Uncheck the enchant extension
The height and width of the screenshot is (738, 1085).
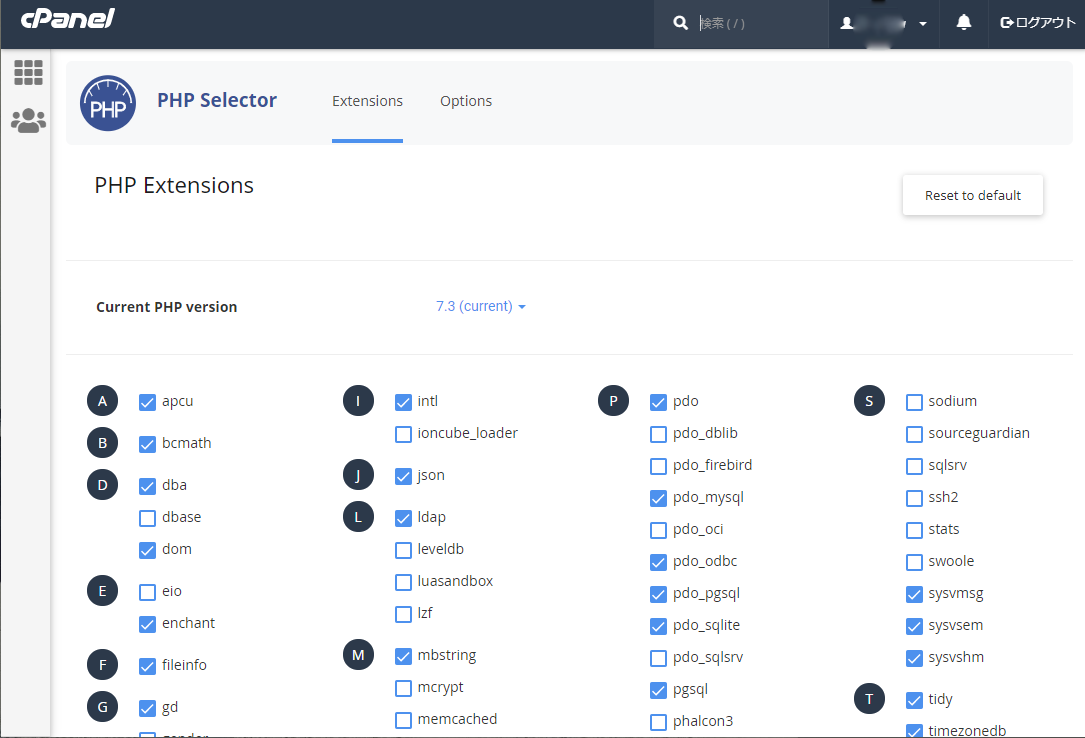click(147, 625)
